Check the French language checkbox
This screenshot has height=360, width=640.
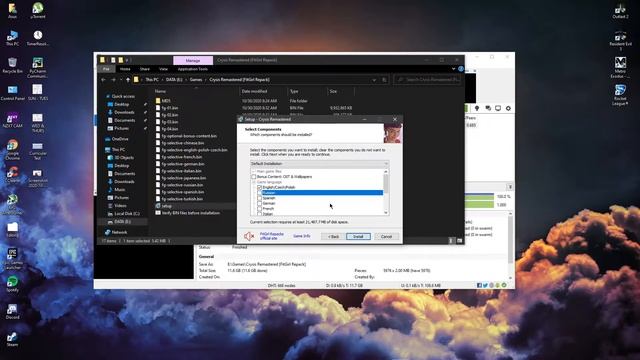[x=259, y=209]
